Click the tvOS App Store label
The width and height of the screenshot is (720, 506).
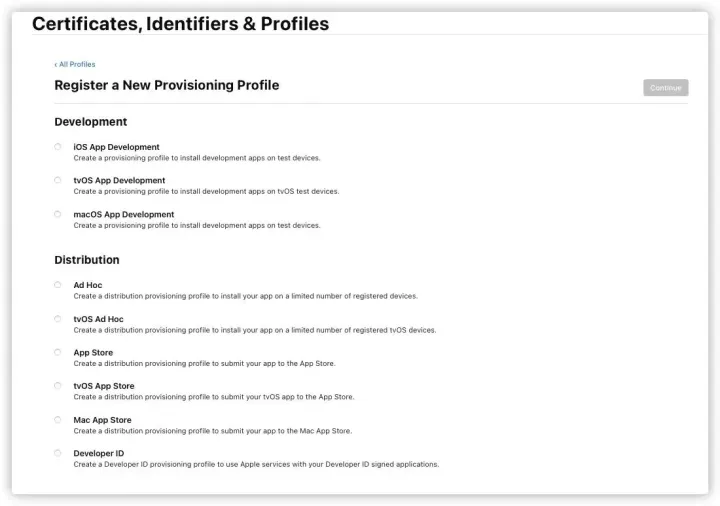pos(104,386)
